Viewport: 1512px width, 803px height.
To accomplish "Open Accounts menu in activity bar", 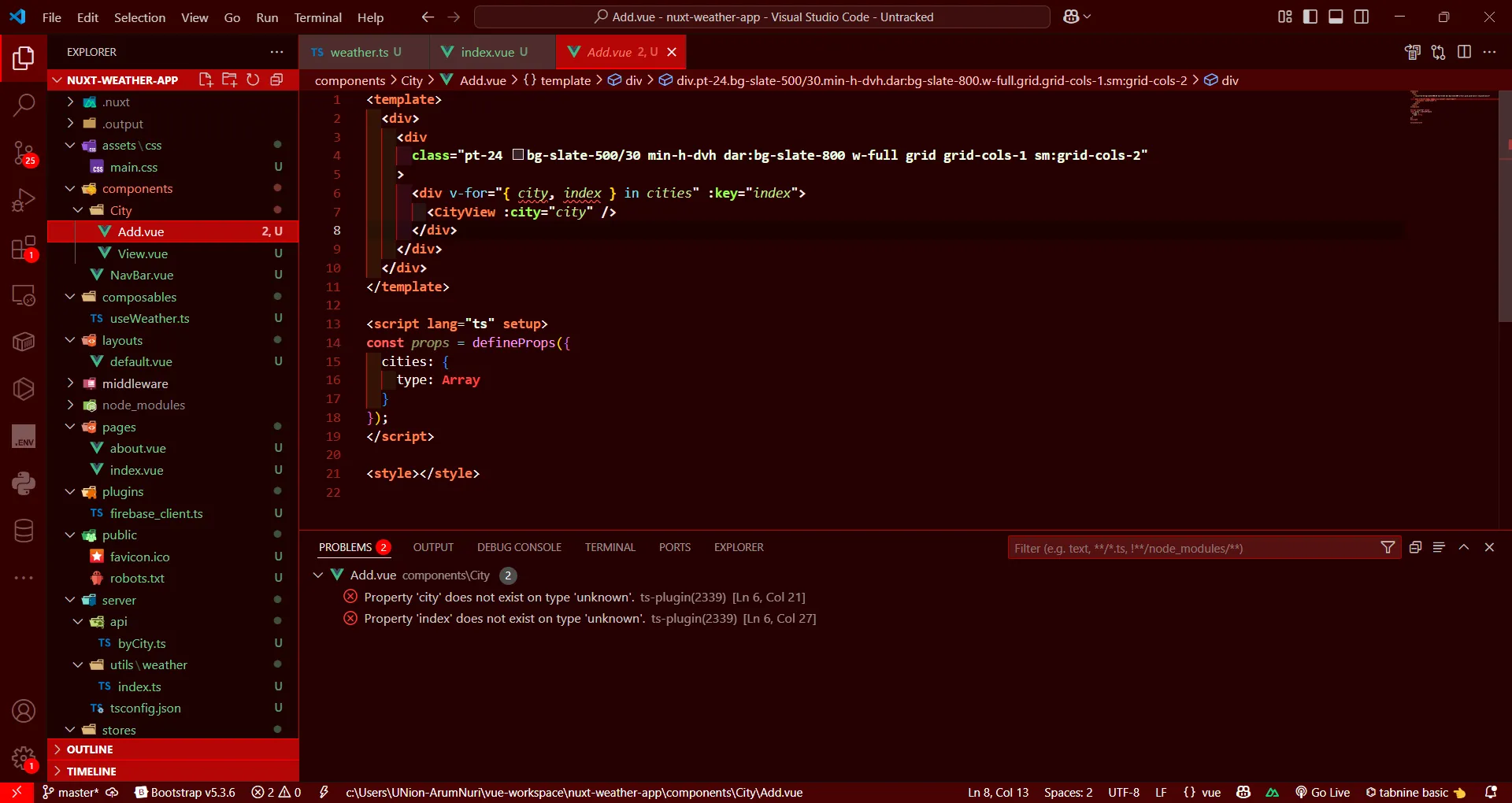I will 24,711.
